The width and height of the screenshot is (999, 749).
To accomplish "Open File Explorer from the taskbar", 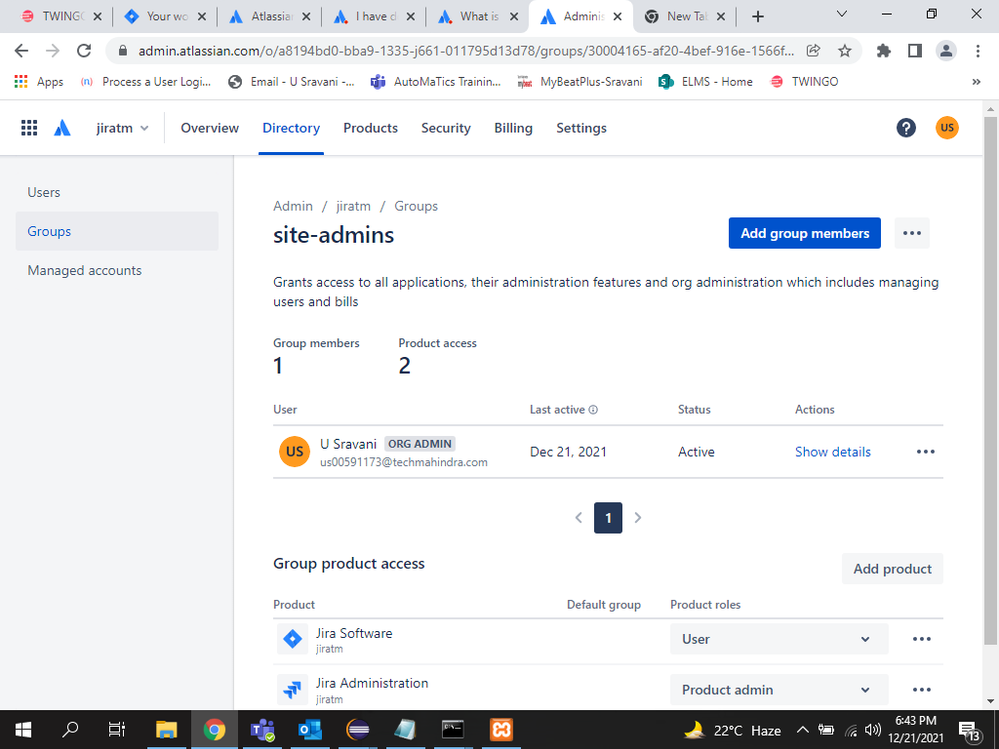I will [x=166, y=729].
